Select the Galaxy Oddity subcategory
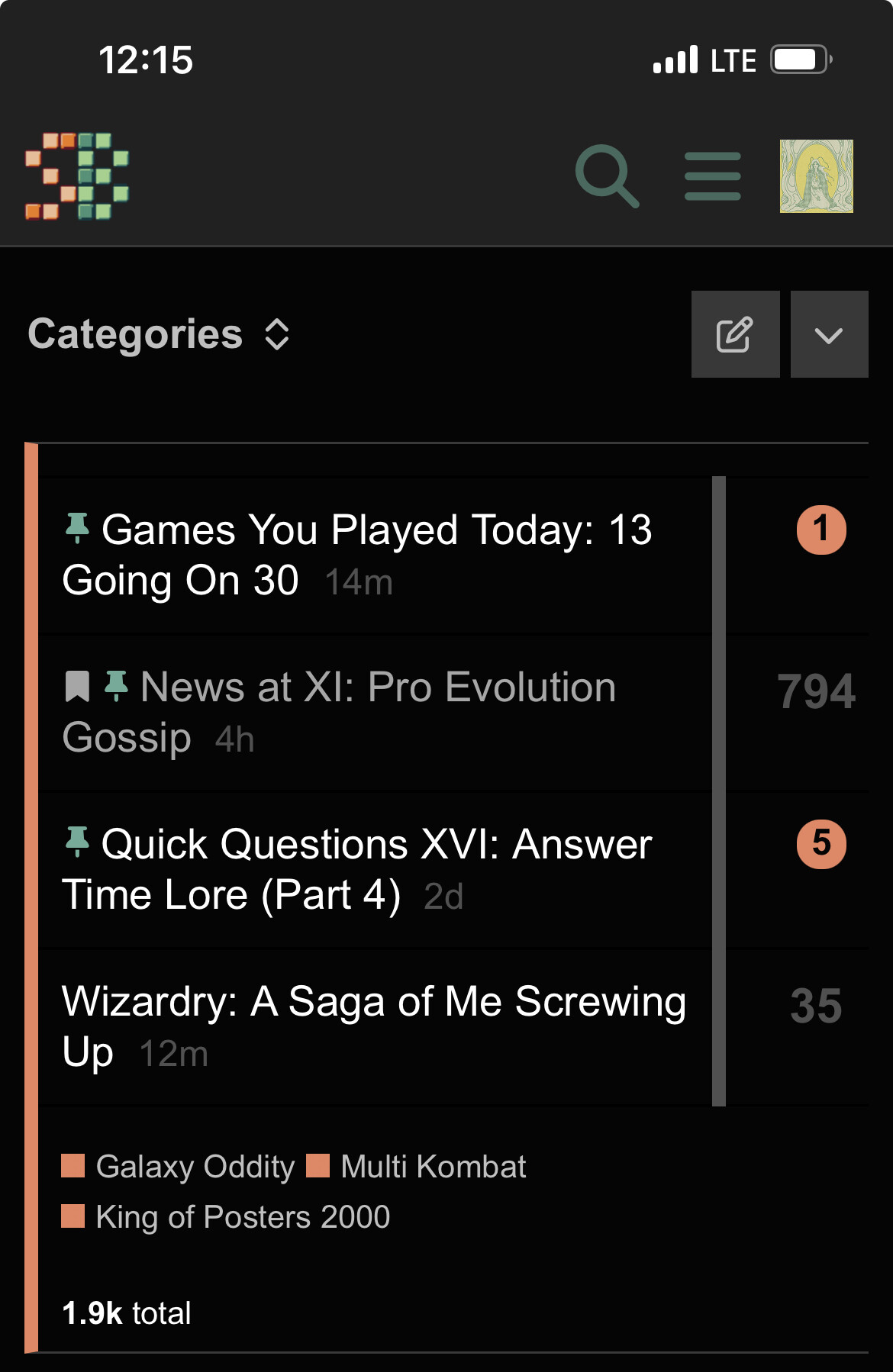The image size is (893, 1372). tap(195, 1167)
